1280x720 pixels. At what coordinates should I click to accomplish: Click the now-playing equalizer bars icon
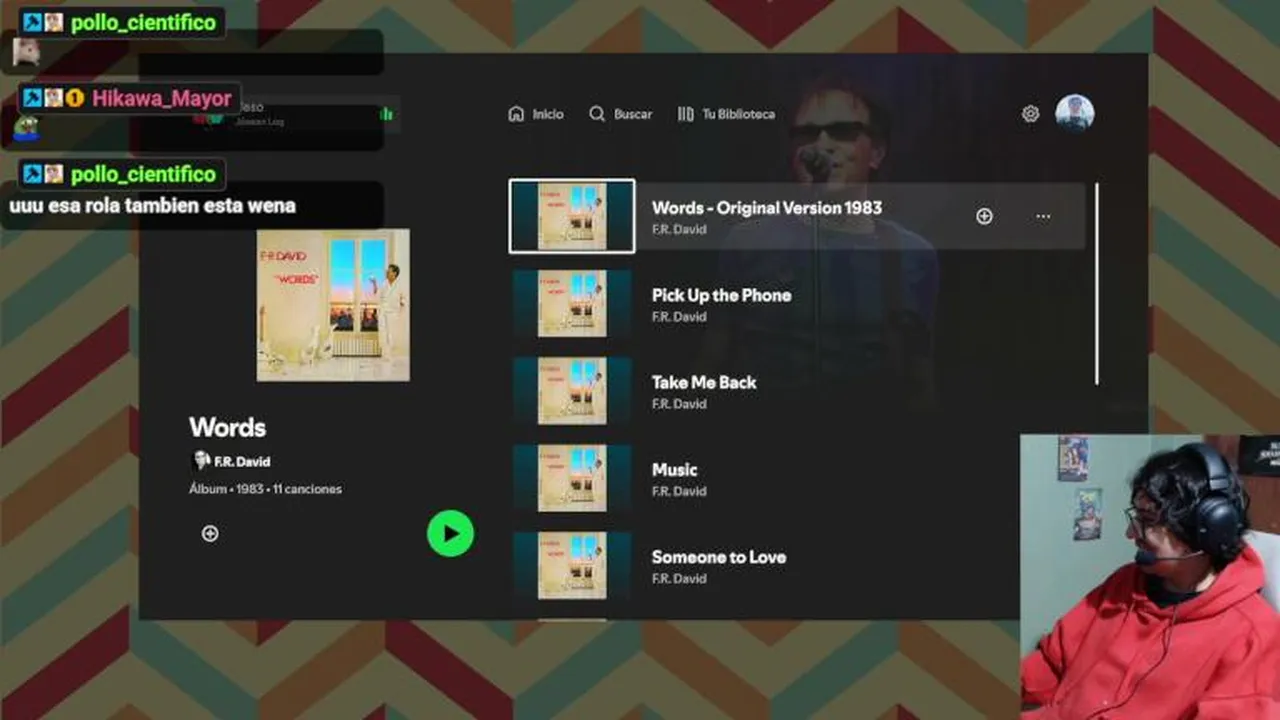386,114
